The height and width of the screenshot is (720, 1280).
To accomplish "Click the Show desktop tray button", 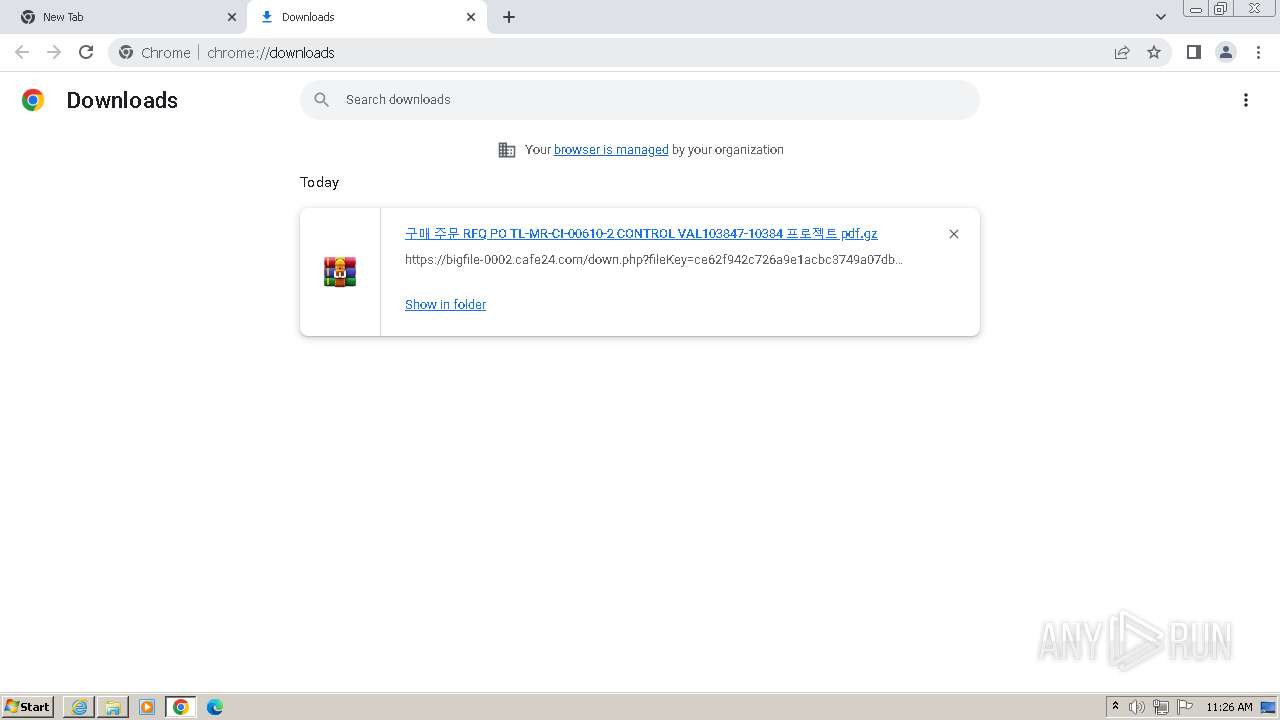I will [1269, 707].
